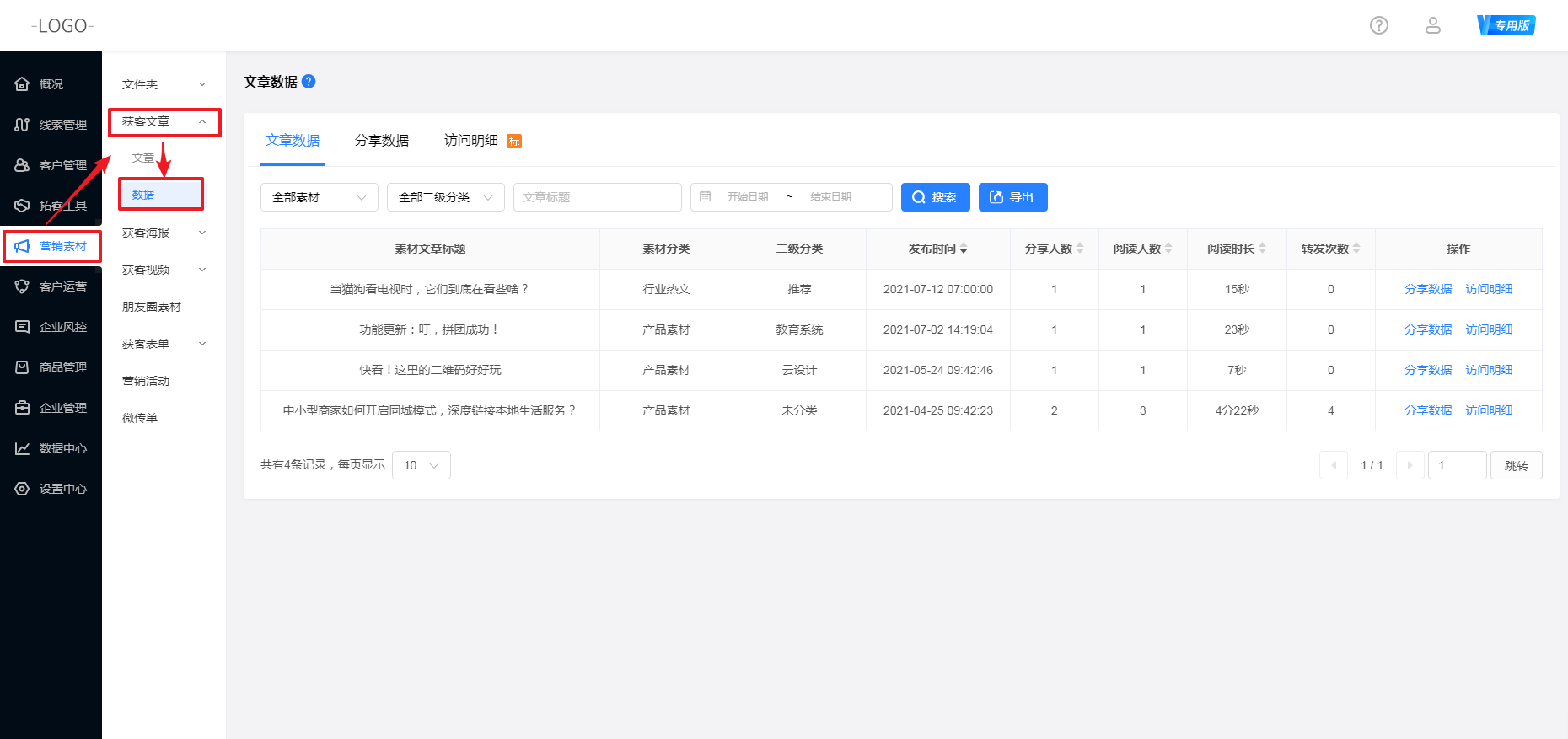Image resolution: width=1568 pixels, height=739 pixels.
Task: Click the help question mark icon in header
Action: [1379, 25]
